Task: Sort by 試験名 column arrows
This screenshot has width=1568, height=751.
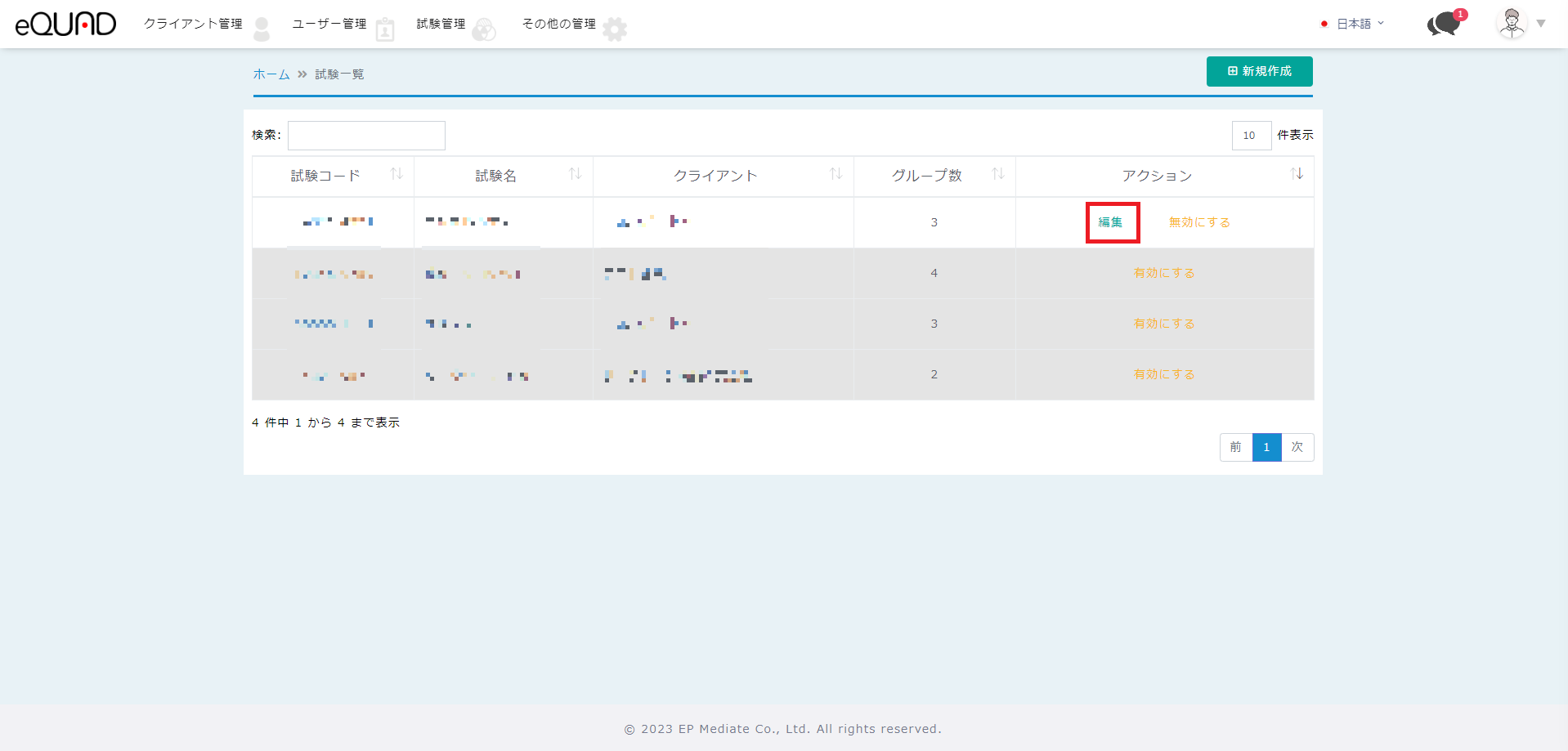Action: 575,174
